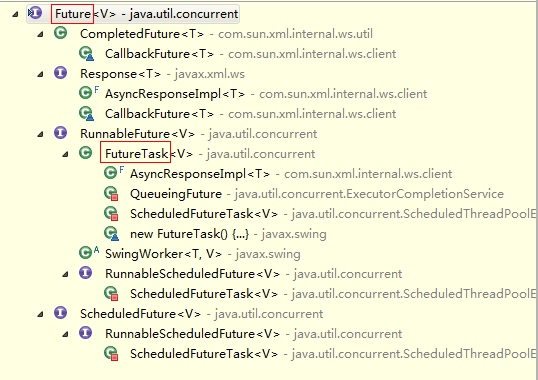The width and height of the screenshot is (538, 380).
Task: Collapse the RunnableFuture<V> node
Action: point(40,134)
